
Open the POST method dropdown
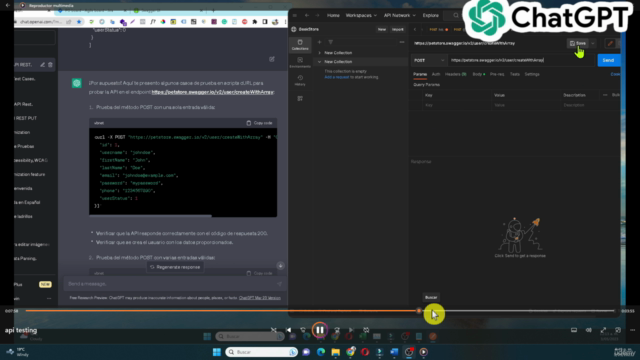429,60
